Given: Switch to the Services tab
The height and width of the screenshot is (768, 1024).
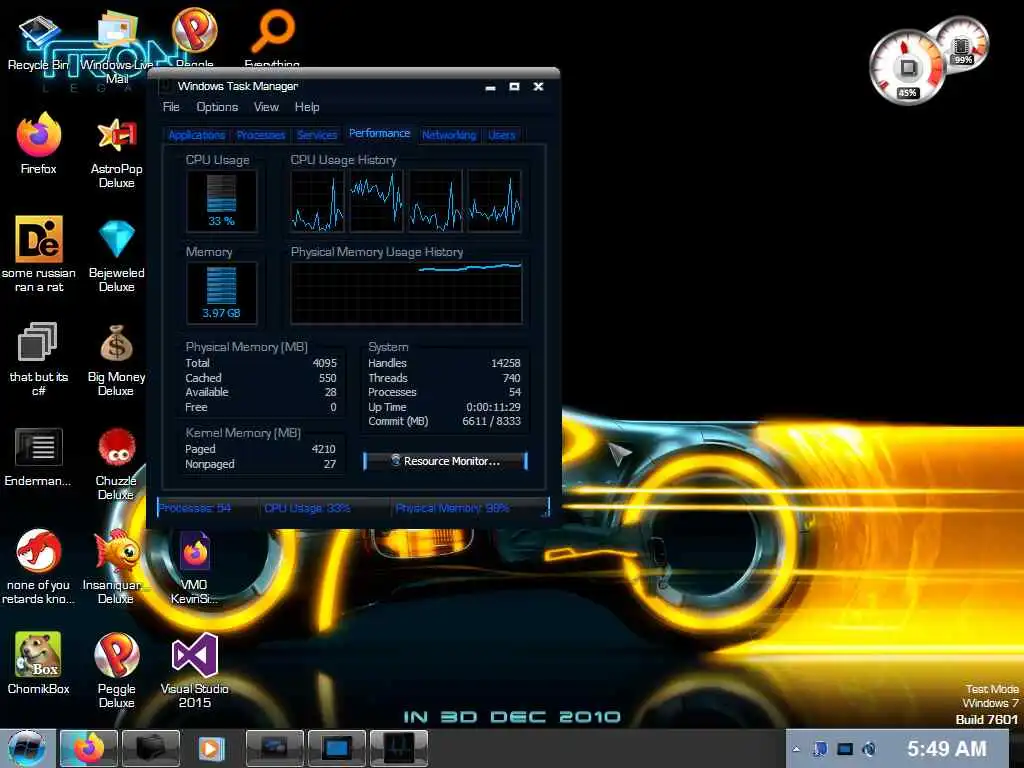Looking at the screenshot, I should (x=317, y=135).
